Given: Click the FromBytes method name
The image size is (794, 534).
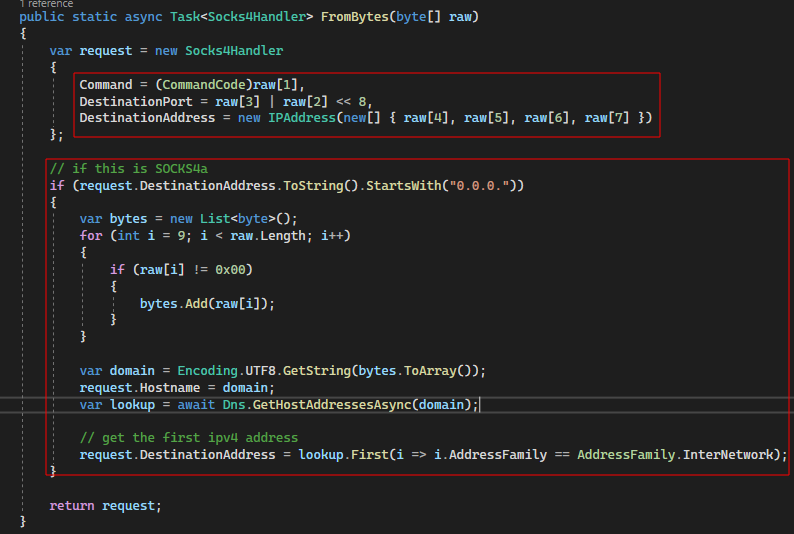Looking at the screenshot, I should tap(354, 17).
